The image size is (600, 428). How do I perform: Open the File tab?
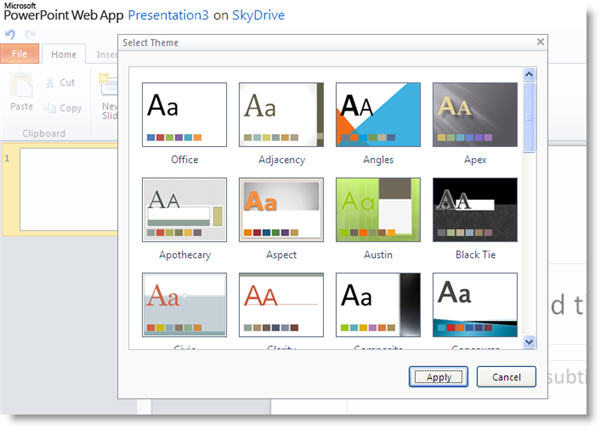[x=20, y=55]
